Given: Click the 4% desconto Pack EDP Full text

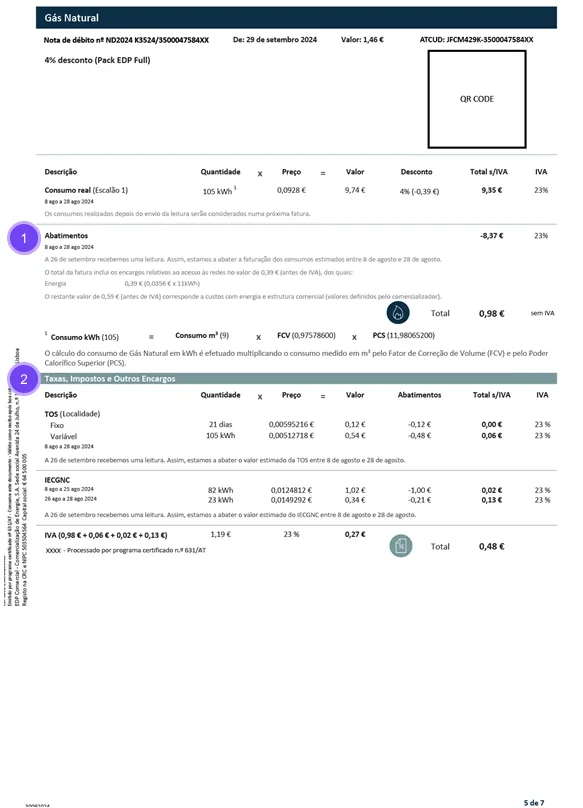Looking at the screenshot, I should click(97, 60).
